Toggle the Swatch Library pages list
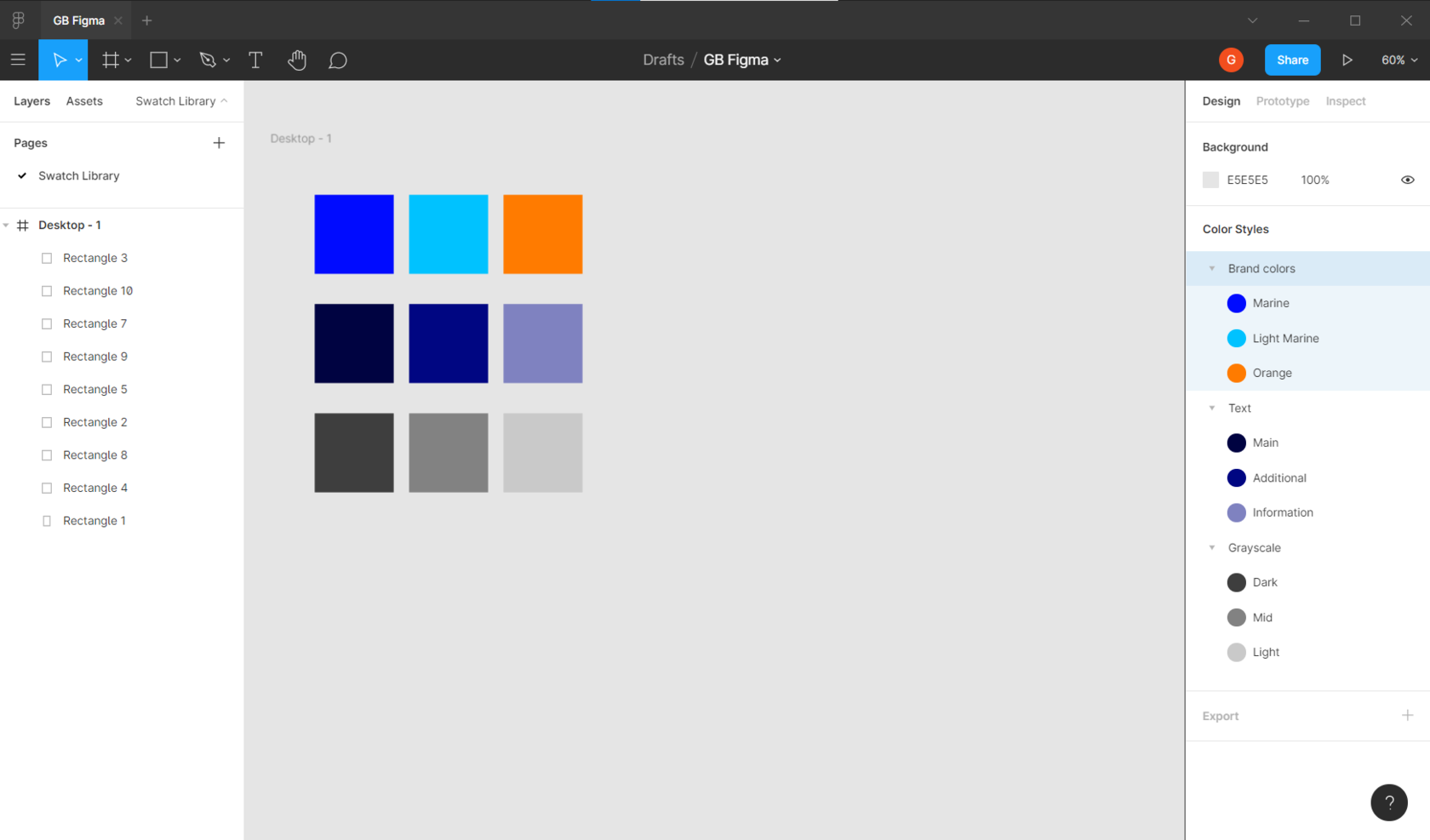 coord(181,101)
